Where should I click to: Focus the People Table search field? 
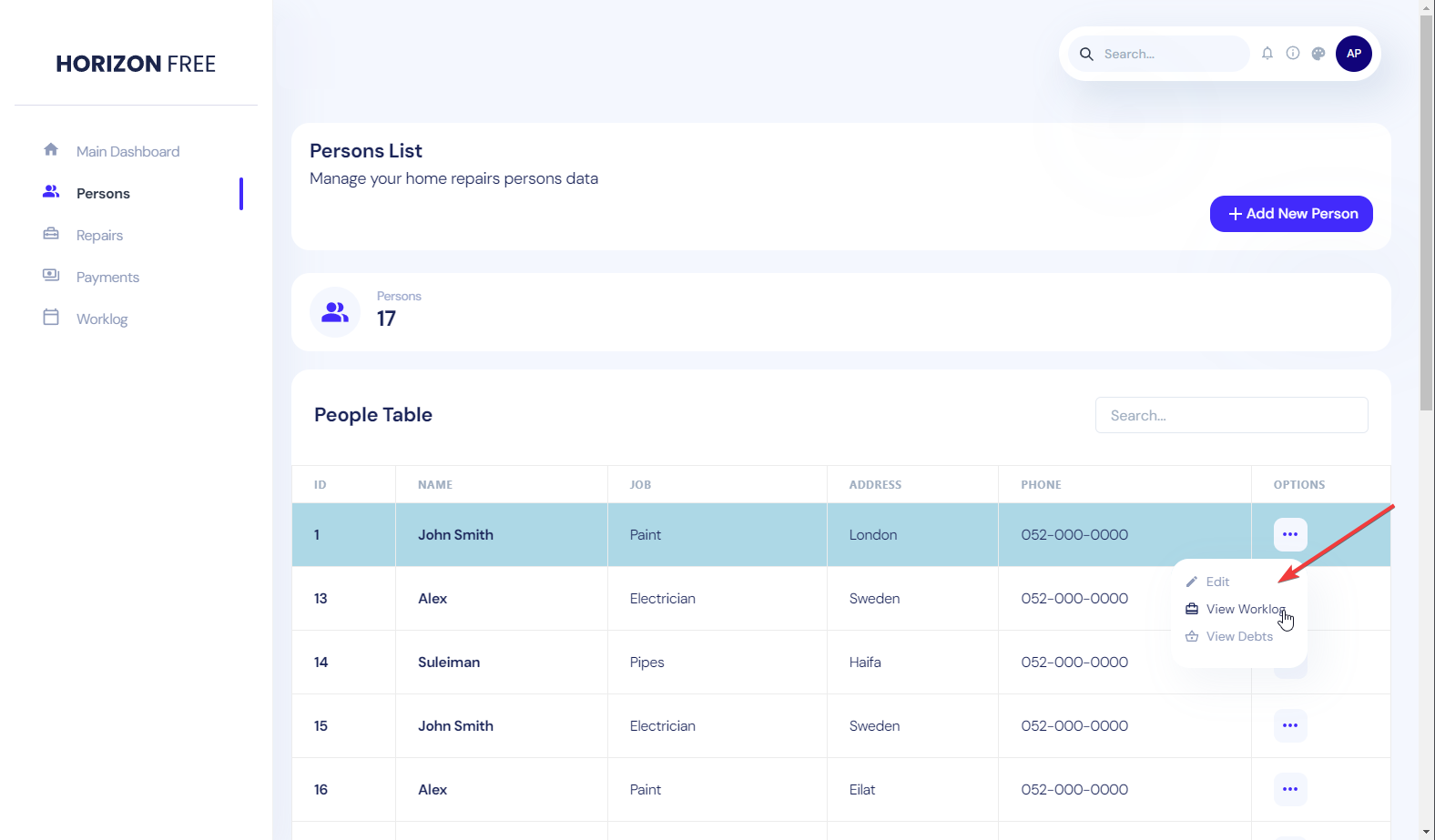(x=1231, y=415)
